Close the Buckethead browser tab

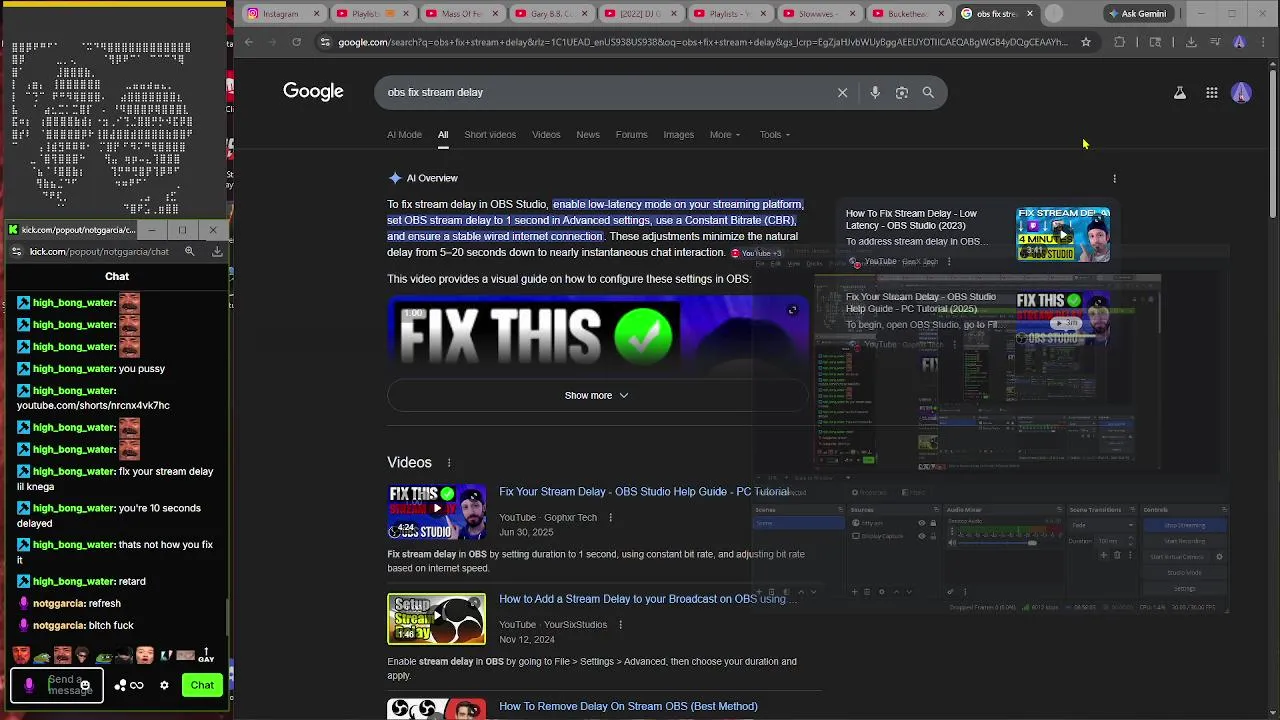click(x=942, y=14)
